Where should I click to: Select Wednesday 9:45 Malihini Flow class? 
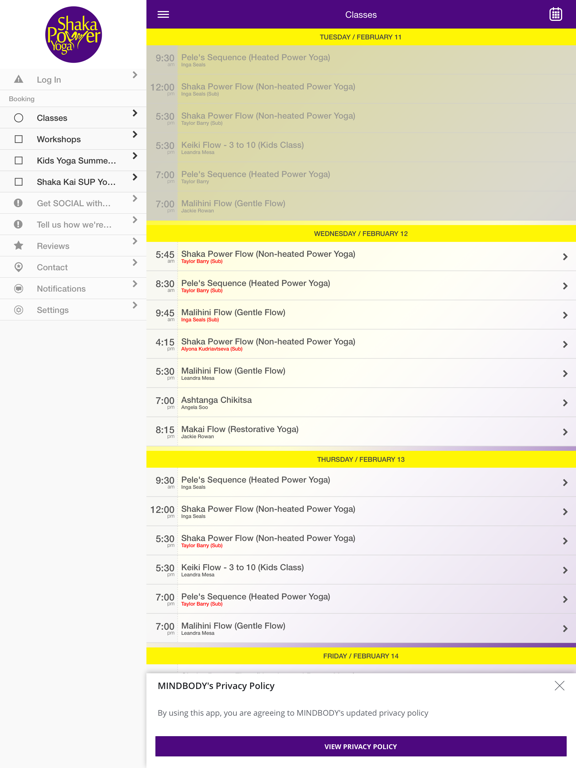pyautogui.click(x=361, y=315)
